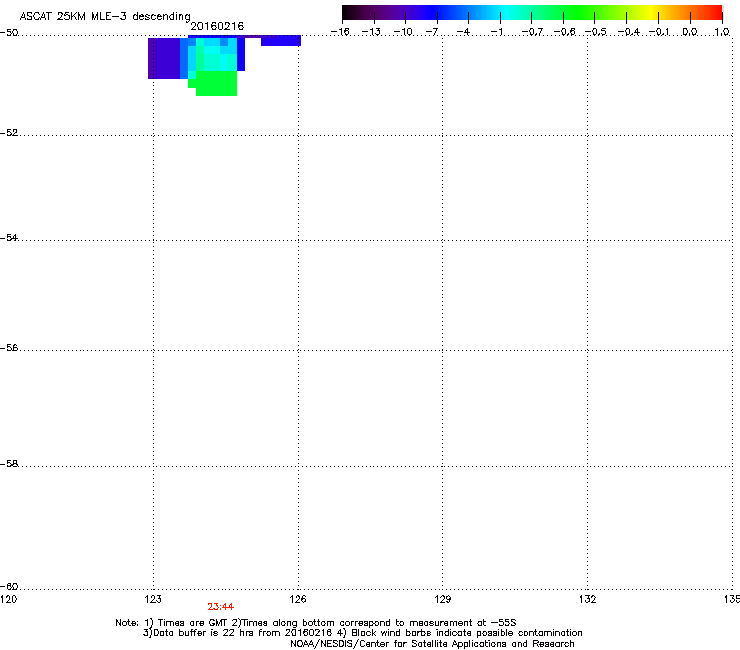Click the "ASCAT 25KM MLE-3 descending" title
The height and width of the screenshot is (650, 740).
coord(105,17)
